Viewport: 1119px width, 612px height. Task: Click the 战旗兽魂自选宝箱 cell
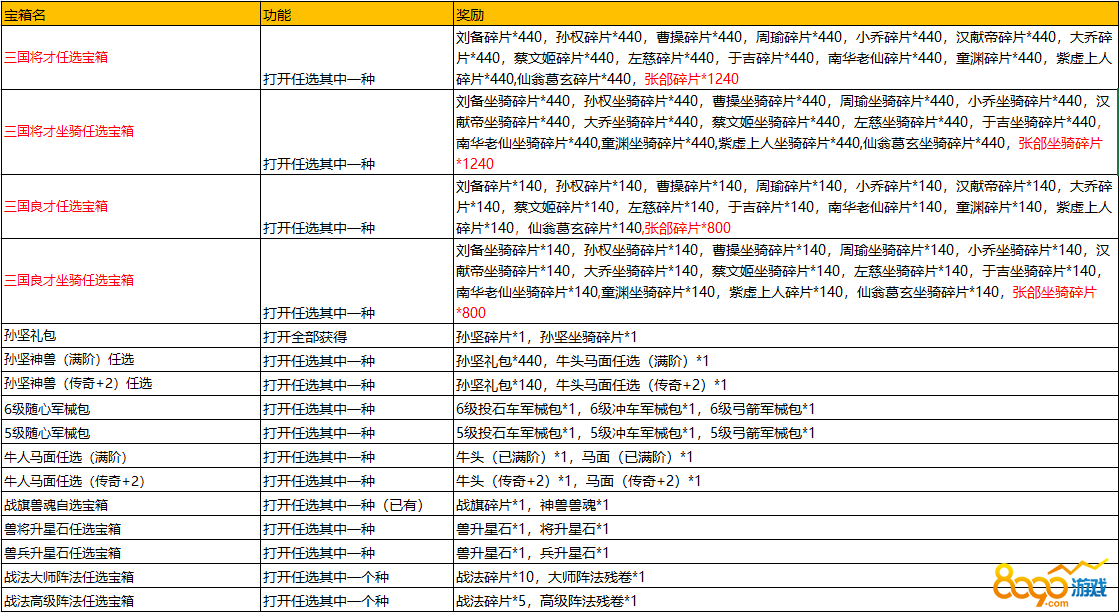pyautogui.click(x=56, y=505)
